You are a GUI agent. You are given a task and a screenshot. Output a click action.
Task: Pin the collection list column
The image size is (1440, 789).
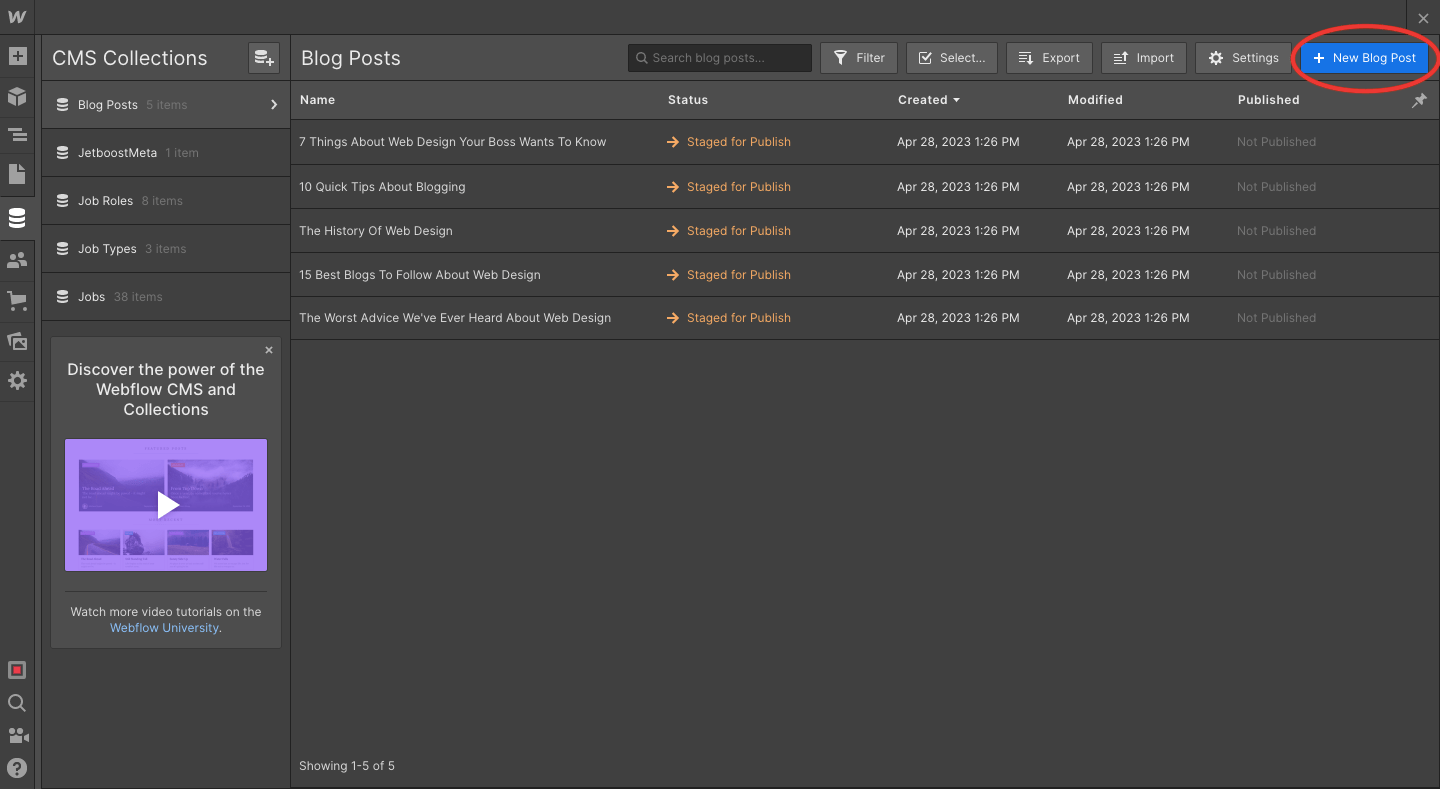click(1419, 100)
